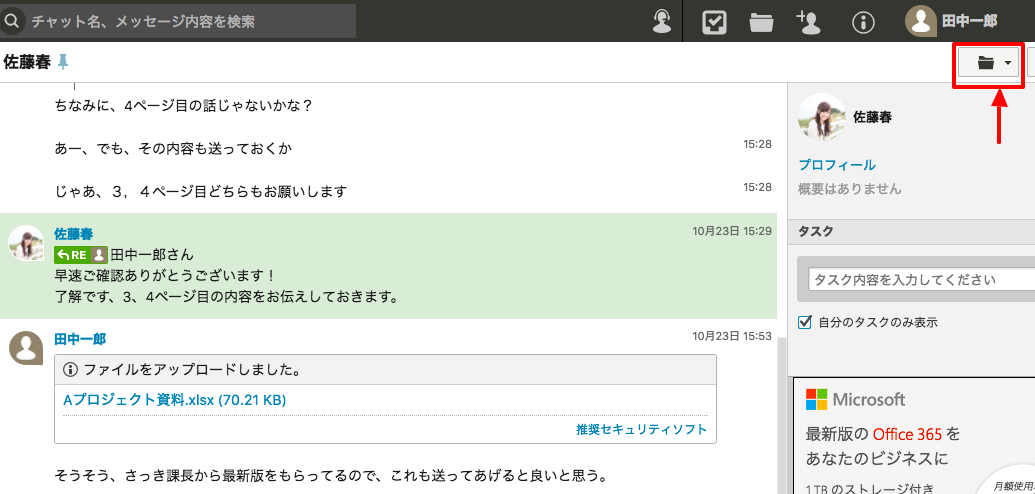Image resolution: width=1035 pixels, height=494 pixels.
Task: Click the message じゃあ、3，4ページ目どちらもお願いします
Action: (201, 192)
